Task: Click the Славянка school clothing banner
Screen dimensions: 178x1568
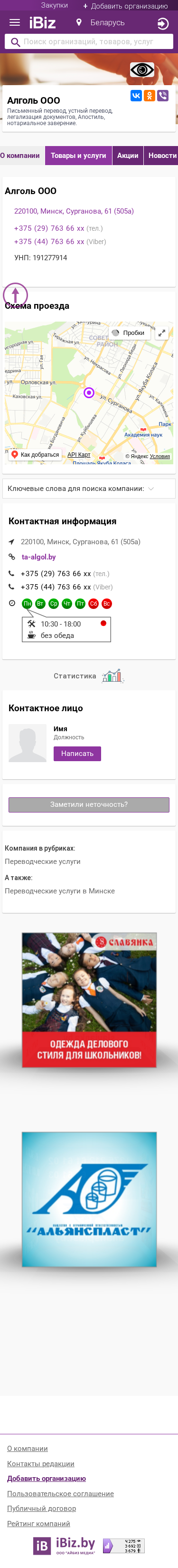Action: [x=89, y=1000]
